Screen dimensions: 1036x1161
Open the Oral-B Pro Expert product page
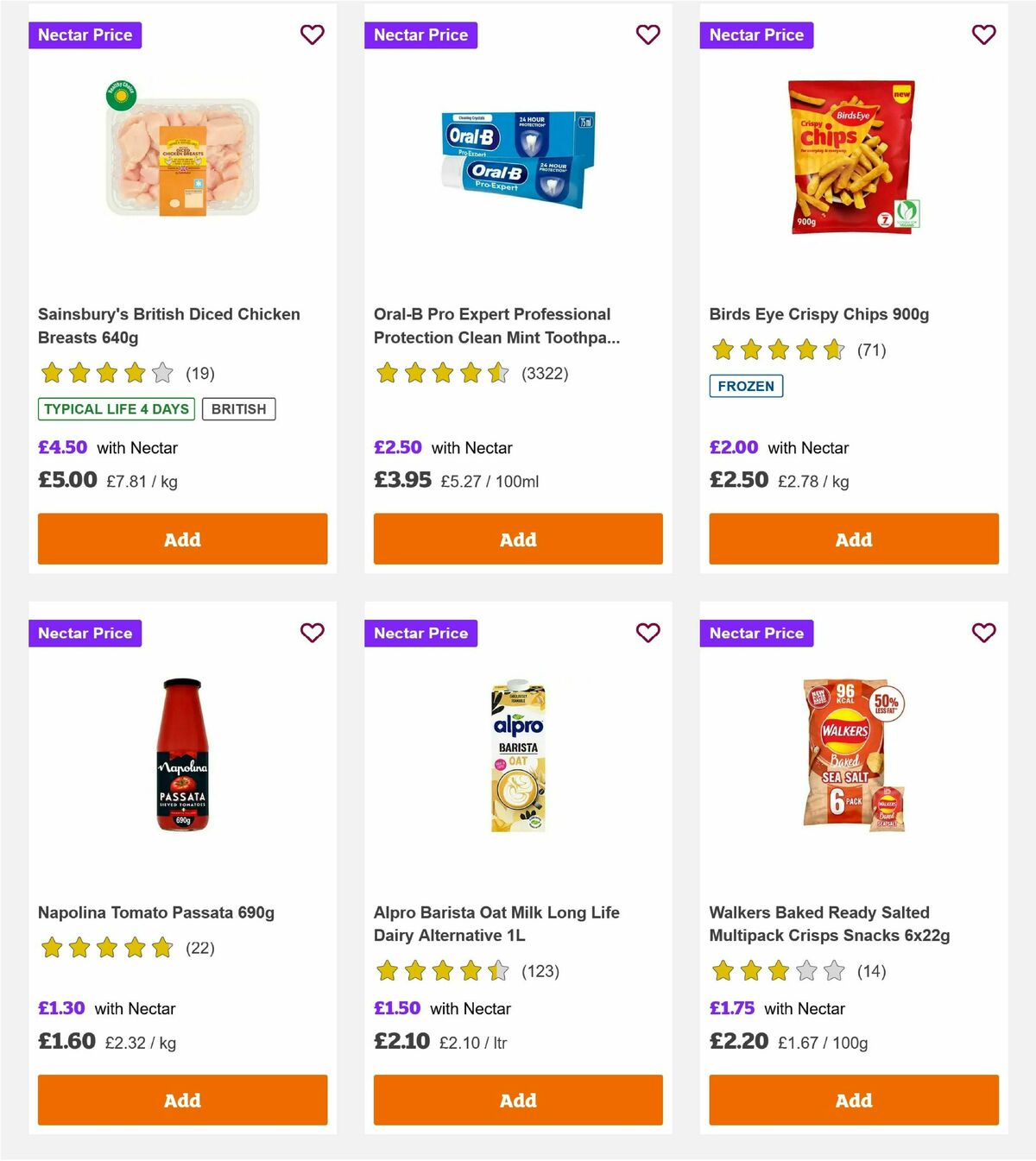click(491, 325)
